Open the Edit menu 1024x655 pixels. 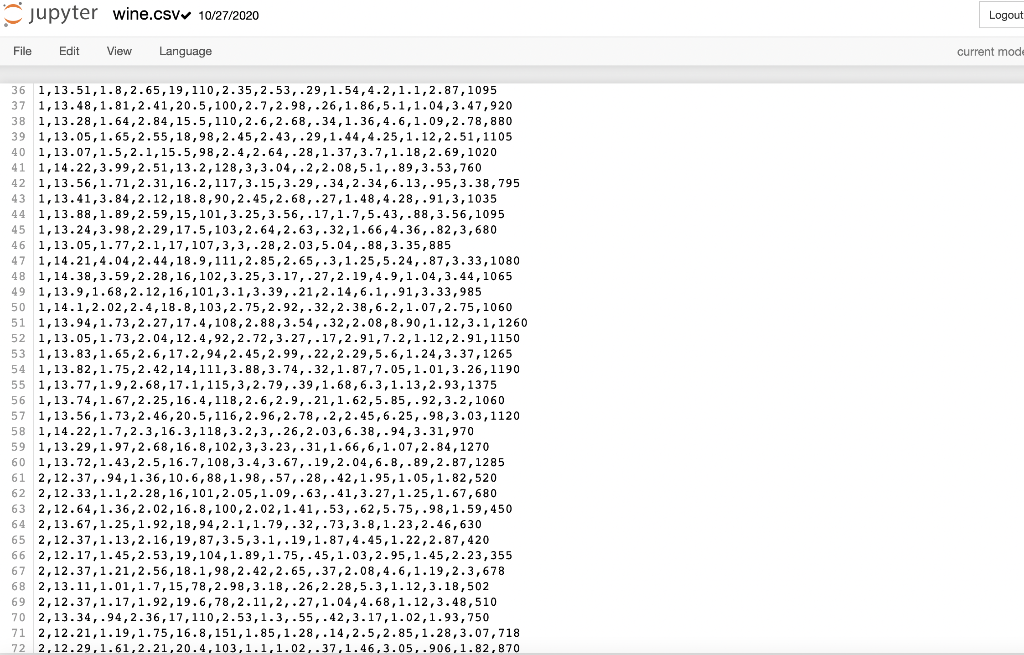[69, 51]
